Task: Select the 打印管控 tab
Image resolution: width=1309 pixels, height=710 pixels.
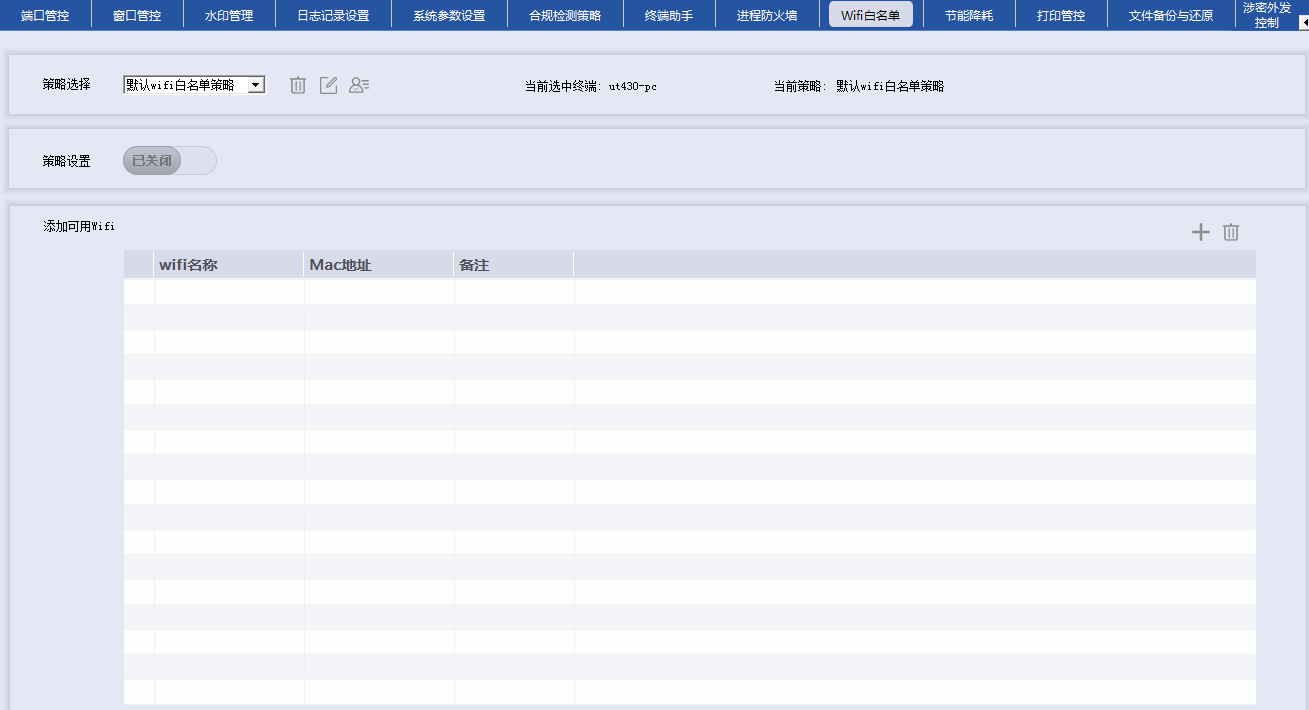Action: (x=1061, y=15)
